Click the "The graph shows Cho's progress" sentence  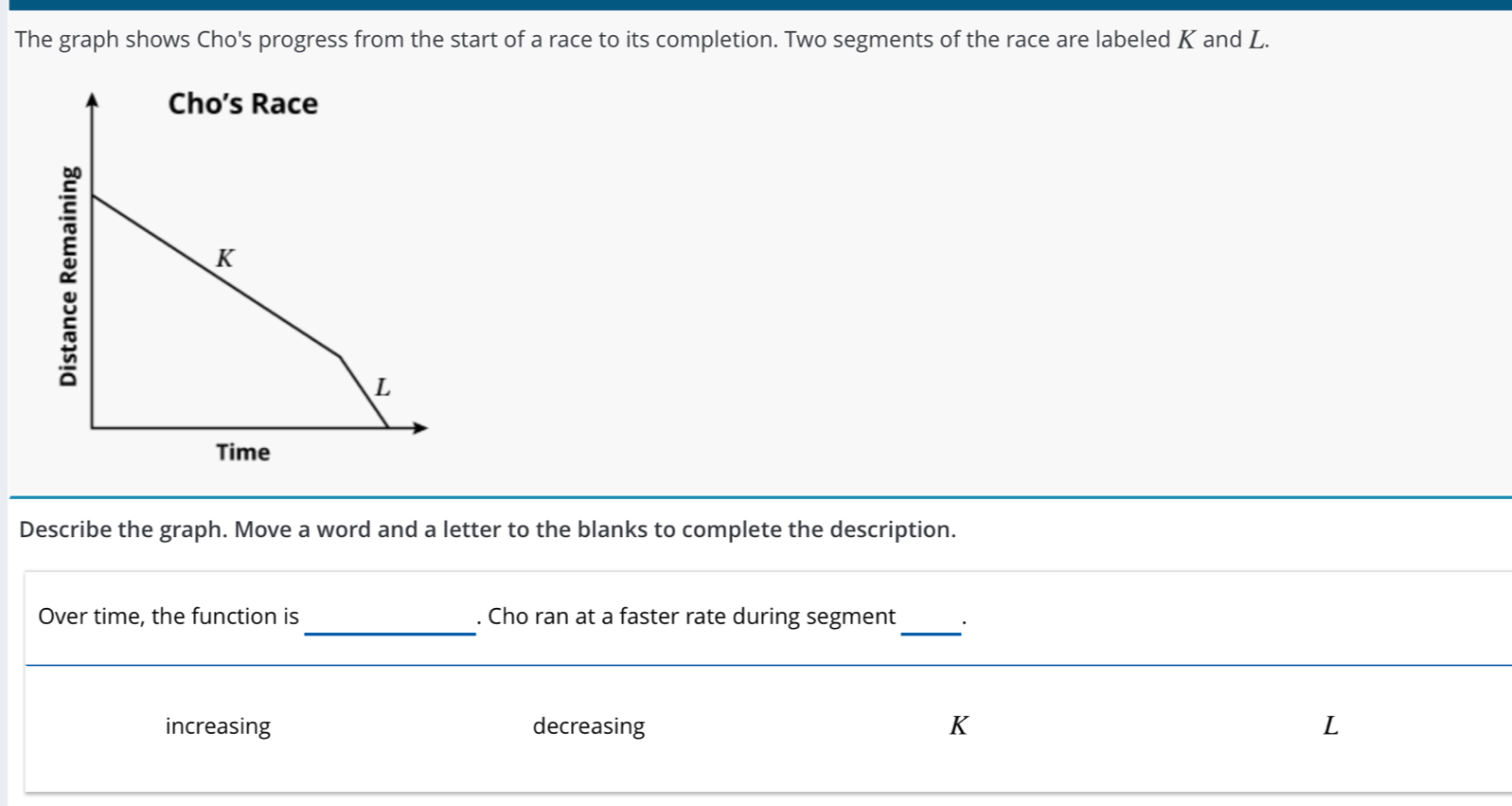pyautogui.click(x=641, y=40)
